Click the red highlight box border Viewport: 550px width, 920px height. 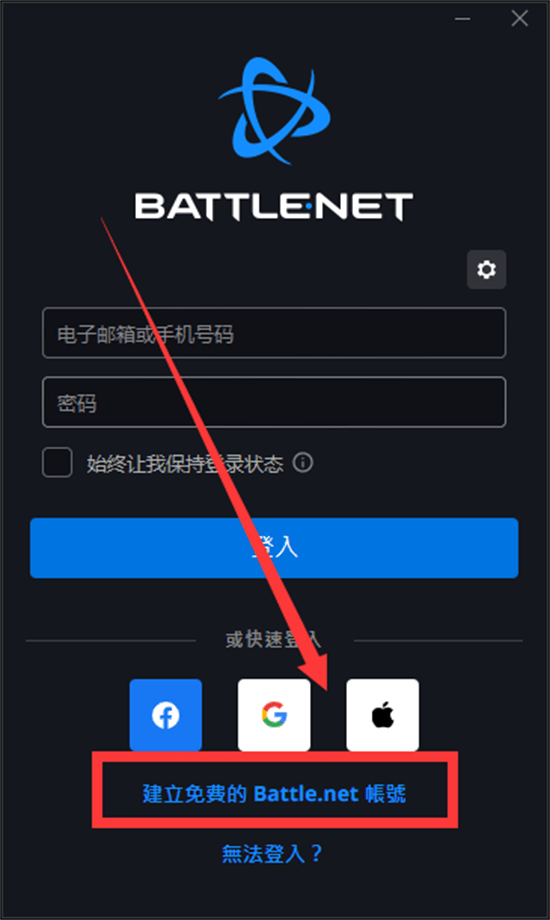coord(275,756)
